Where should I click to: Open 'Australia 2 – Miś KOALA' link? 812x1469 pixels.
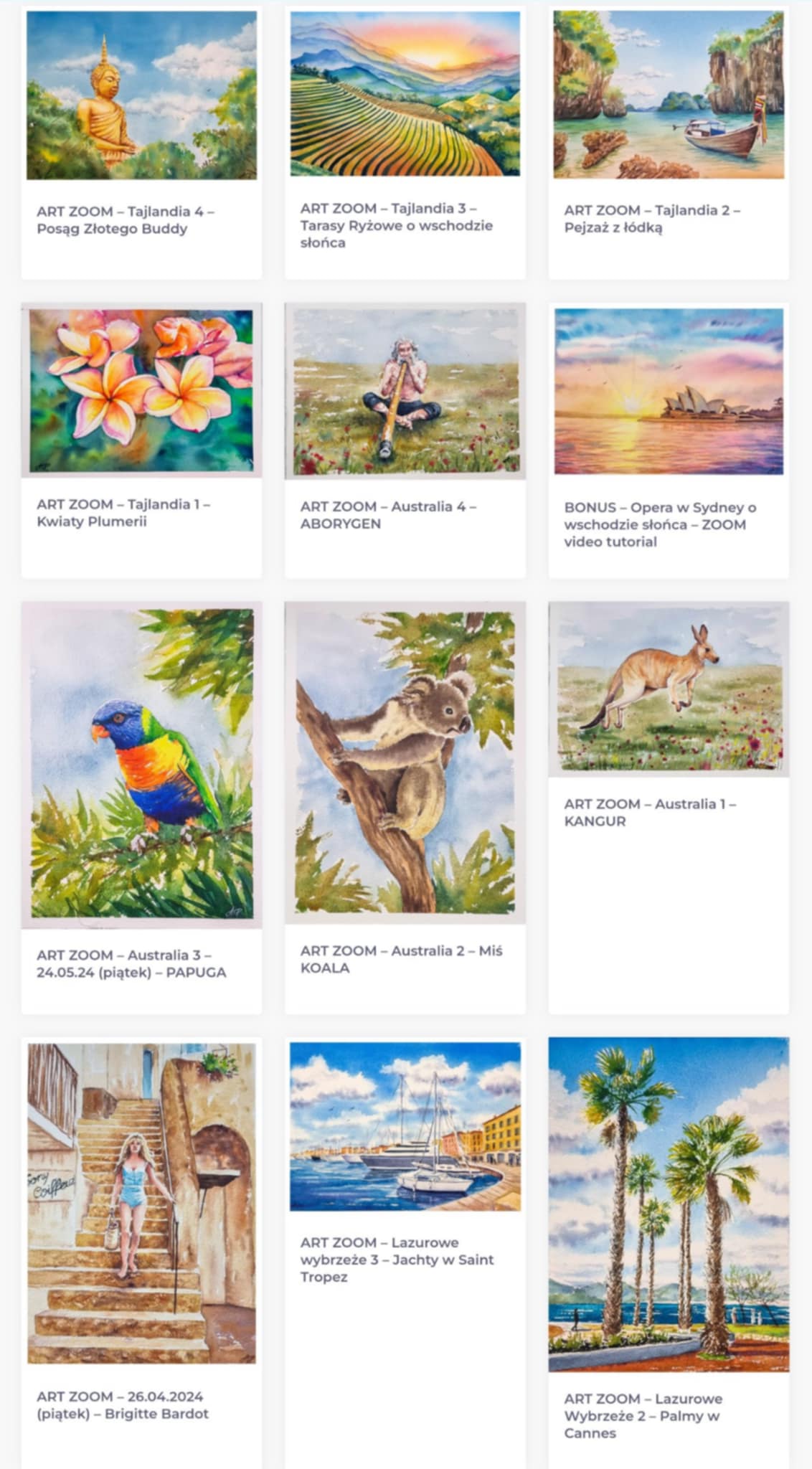[401, 959]
